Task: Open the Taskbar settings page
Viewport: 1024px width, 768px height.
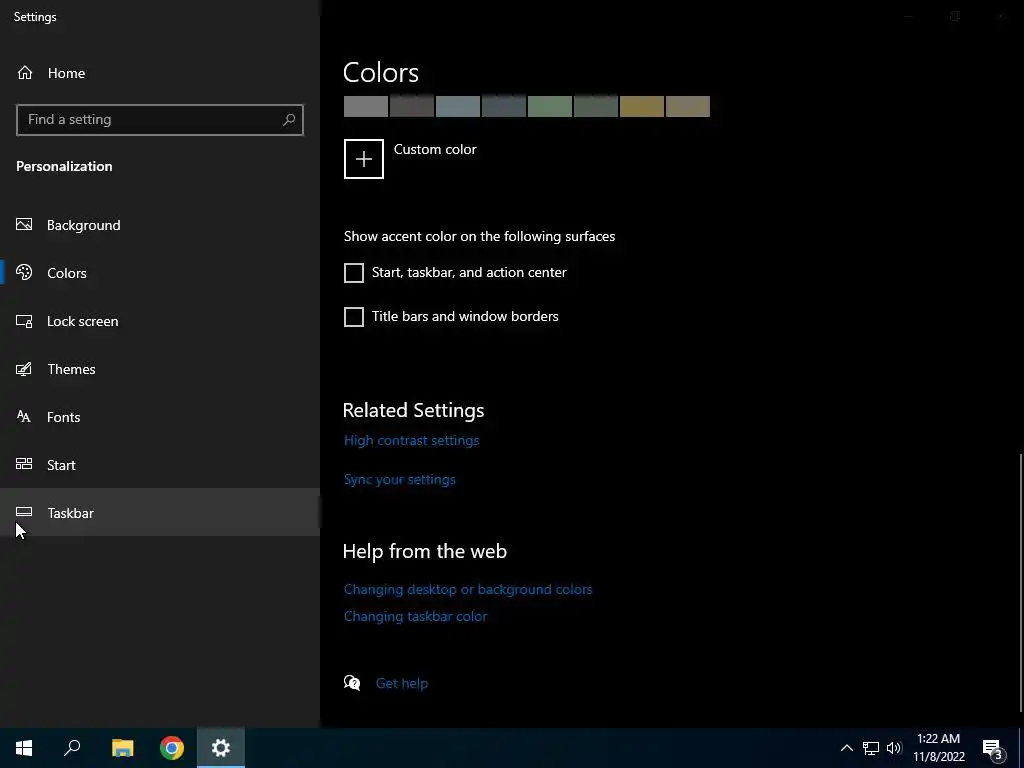Action: tap(160, 513)
